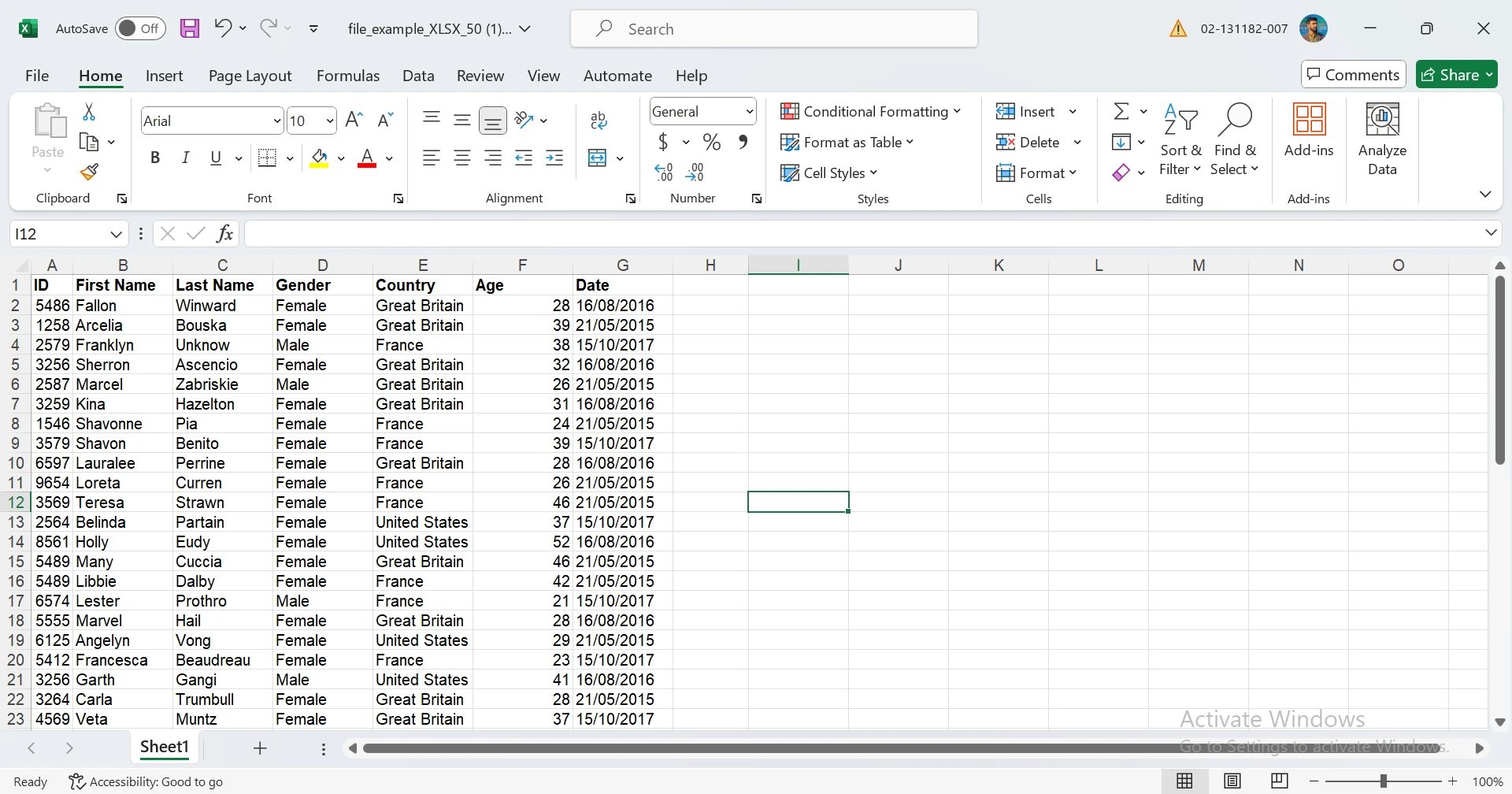Viewport: 1512px width, 794px height.
Task: Toggle Italic formatting
Action: point(186,158)
